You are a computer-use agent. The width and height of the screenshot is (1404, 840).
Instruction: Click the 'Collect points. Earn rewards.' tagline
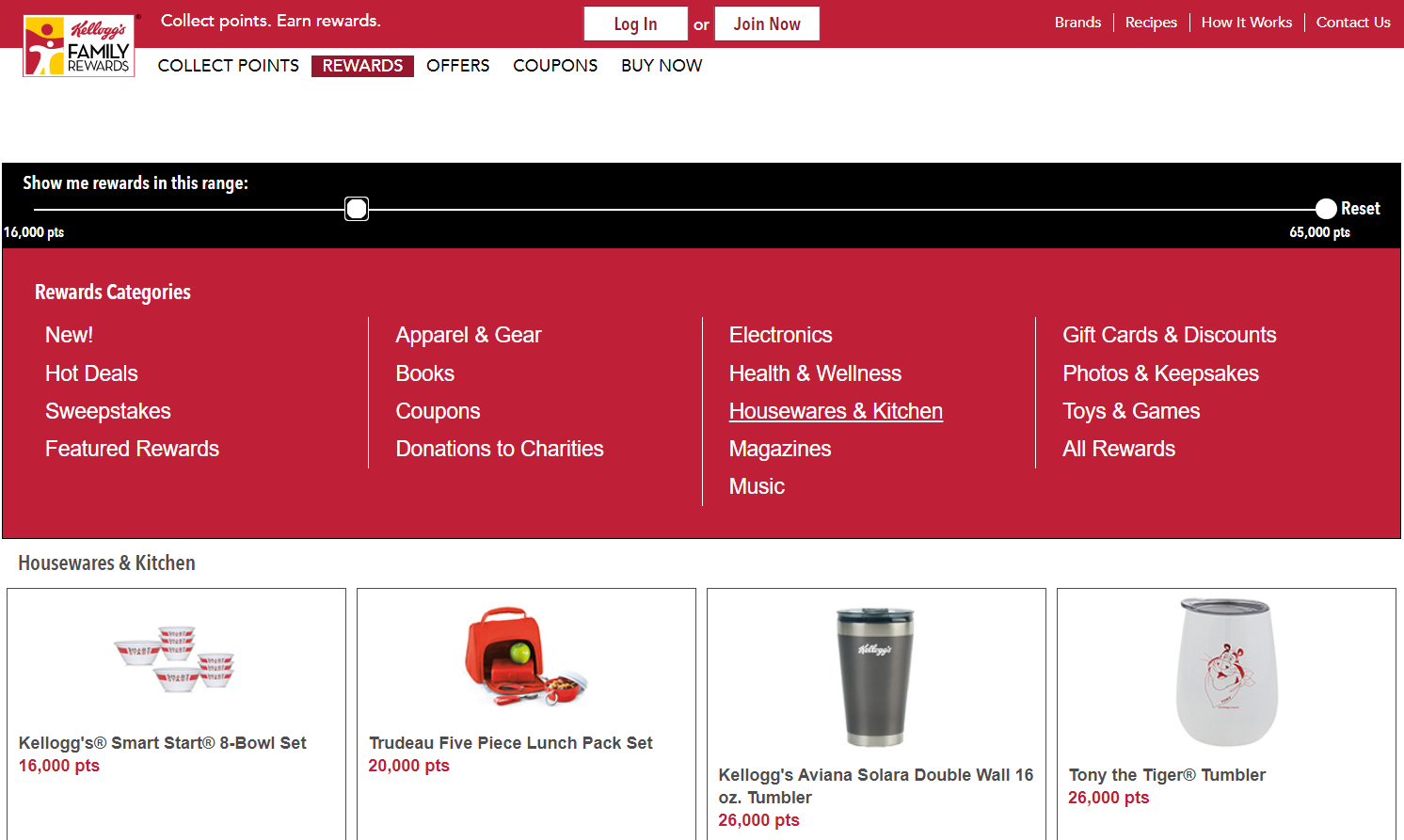271,21
